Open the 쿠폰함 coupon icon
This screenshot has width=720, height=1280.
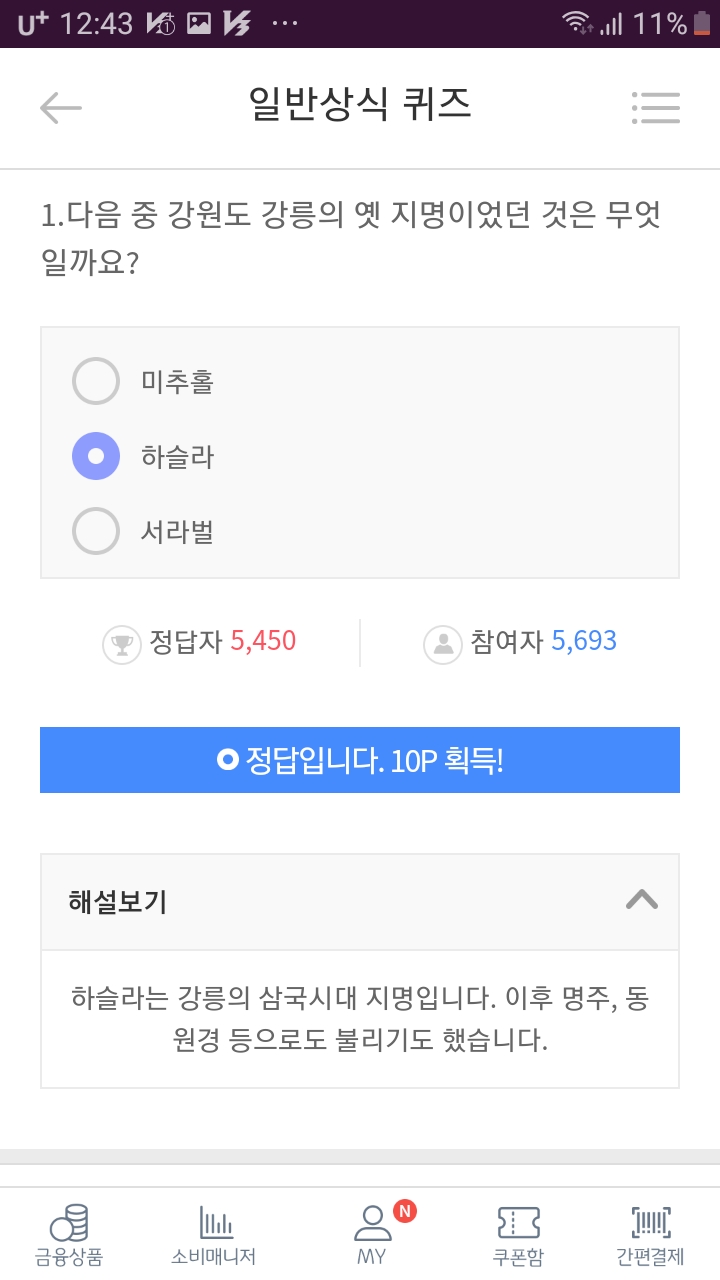tap(518, 1223)
